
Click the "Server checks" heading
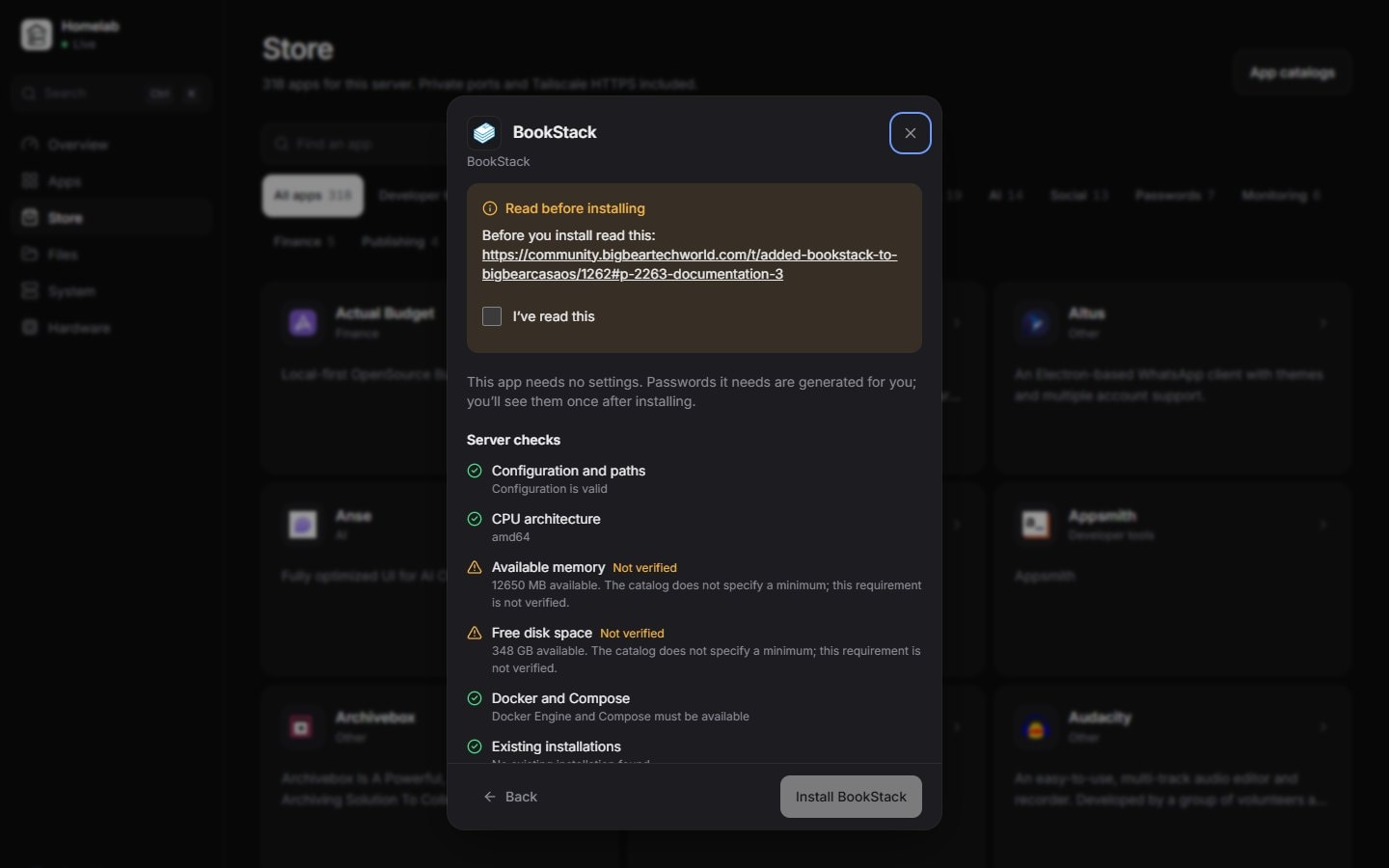pos(513,440)
